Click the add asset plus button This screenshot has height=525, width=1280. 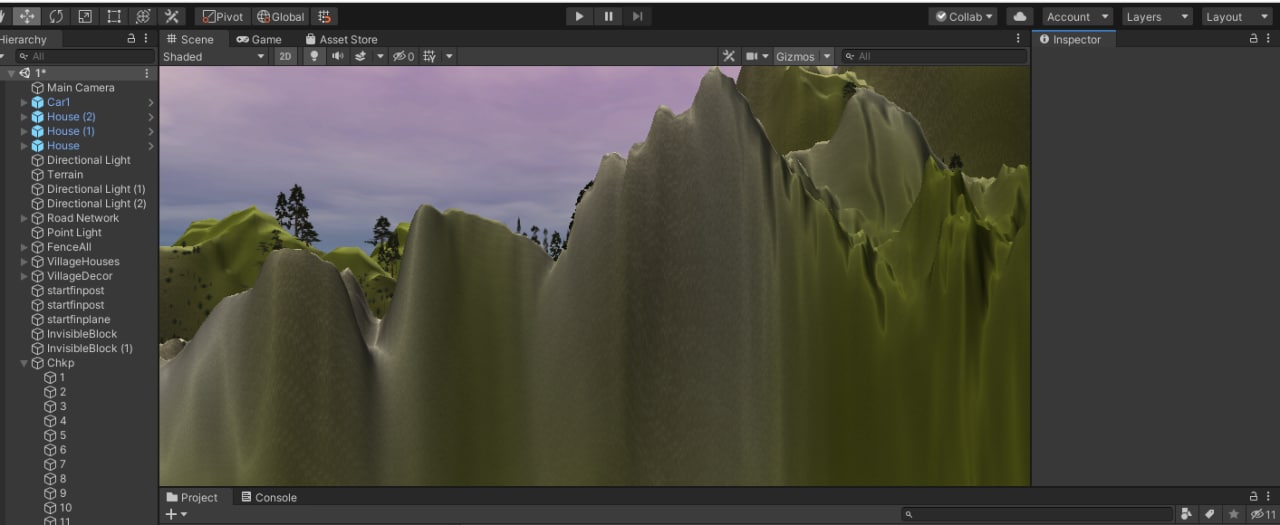[175, 514]
